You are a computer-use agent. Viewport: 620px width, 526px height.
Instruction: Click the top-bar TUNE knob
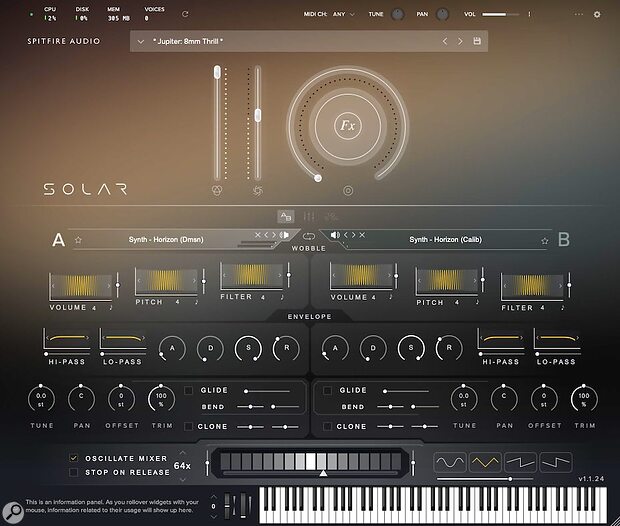click(x=397, y=15)
